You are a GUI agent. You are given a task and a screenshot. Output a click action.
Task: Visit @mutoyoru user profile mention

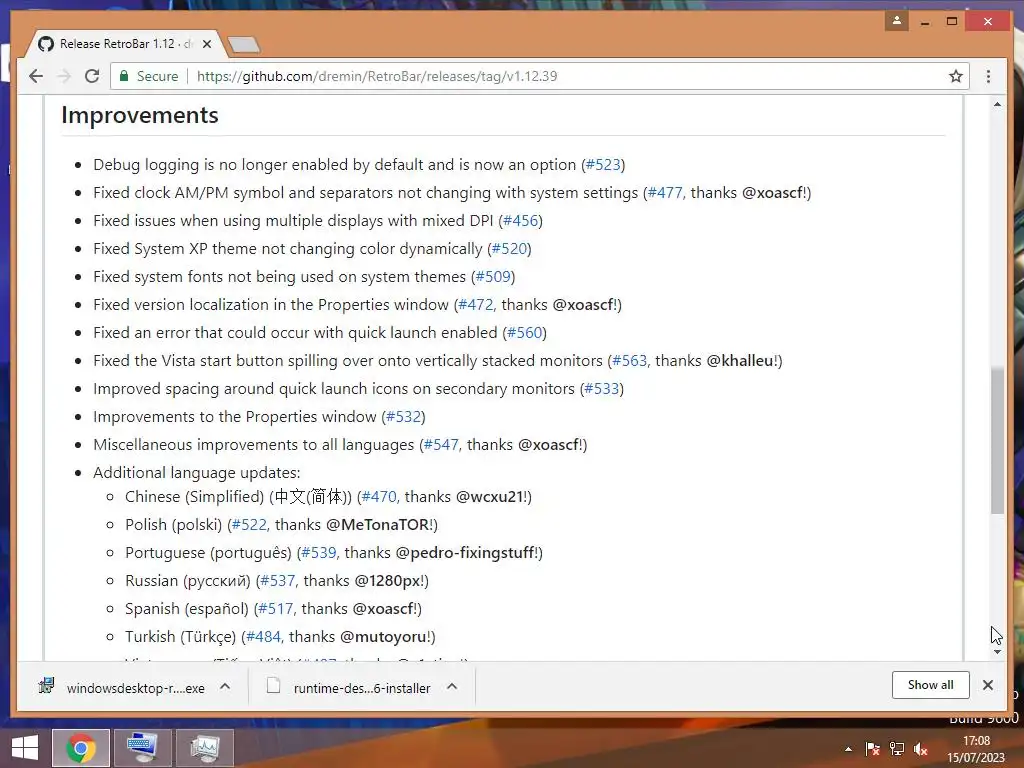pos(383,637)
